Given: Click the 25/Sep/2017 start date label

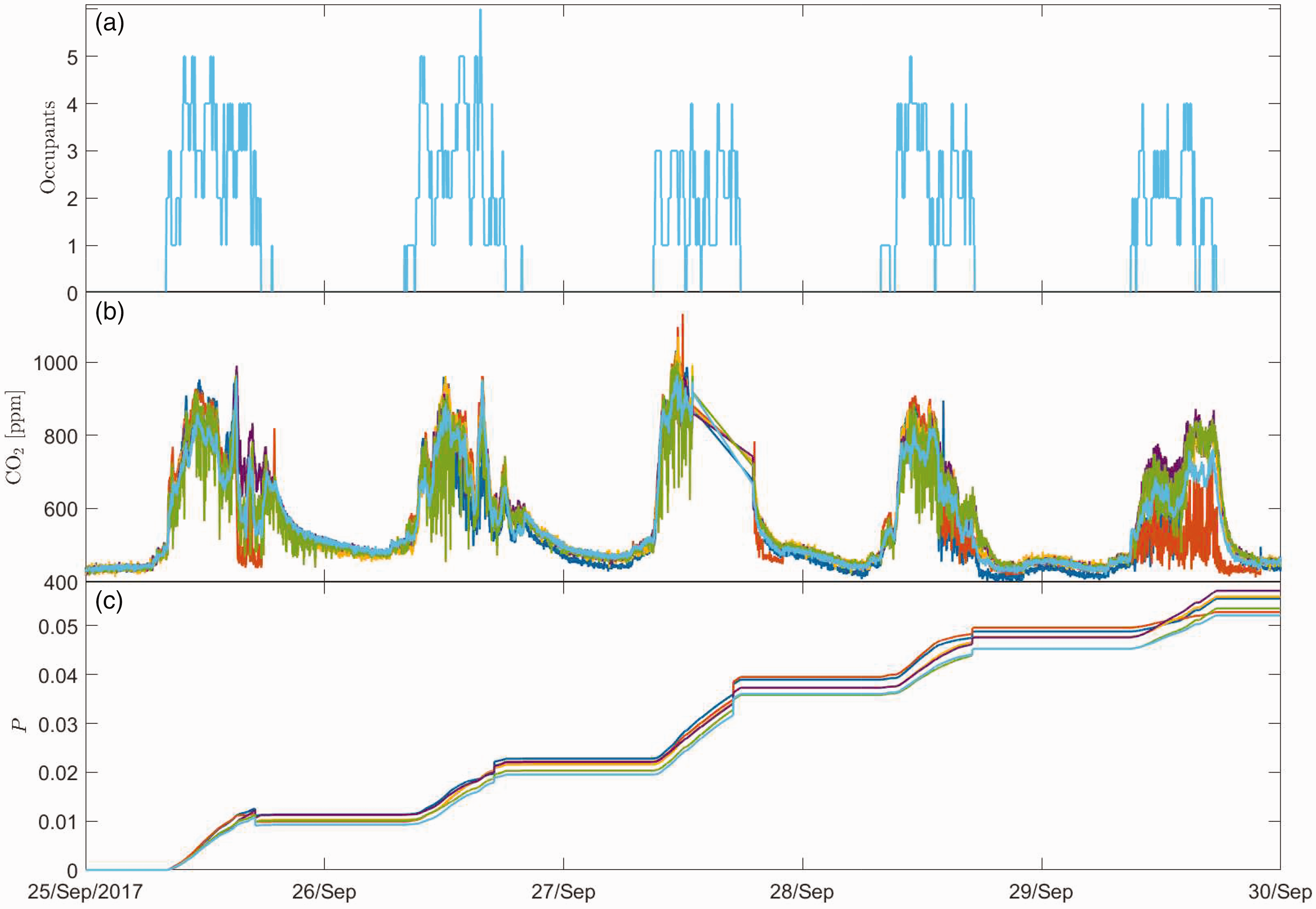Looking at the screenshot, I should pos(85,892).
